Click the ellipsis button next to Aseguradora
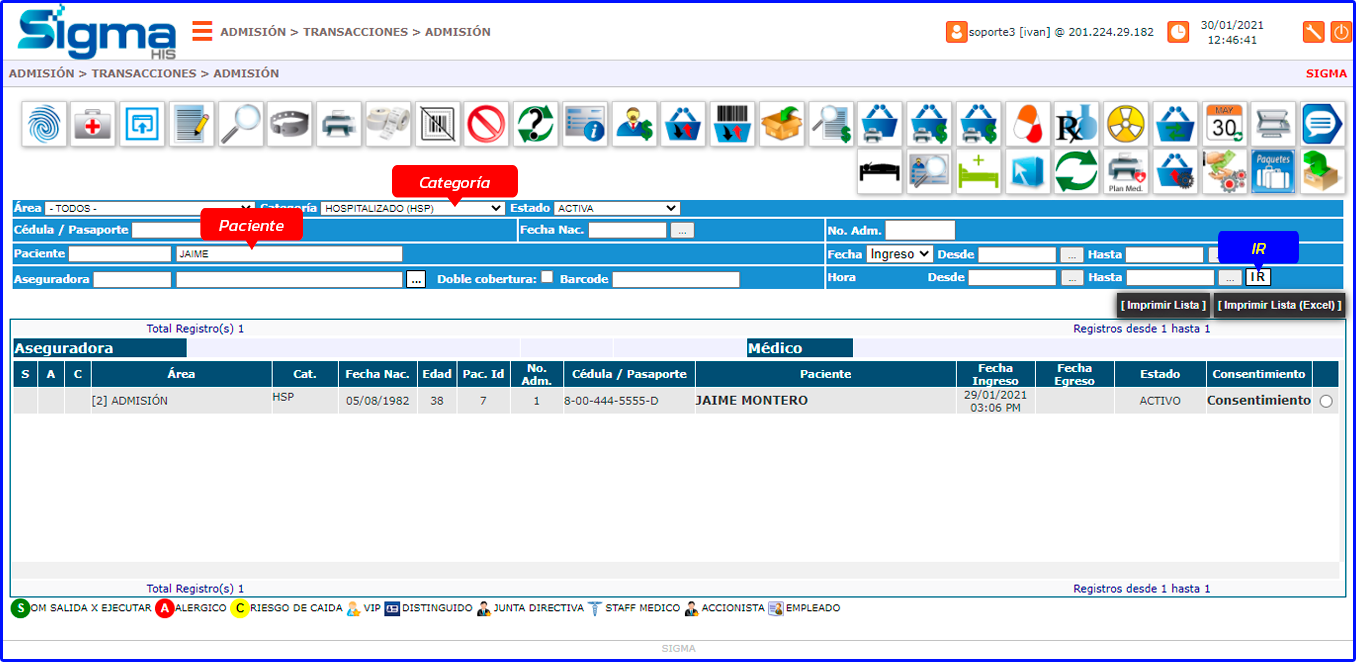The height and width of the screenshot is (662, 1356). tap(417, 279)
